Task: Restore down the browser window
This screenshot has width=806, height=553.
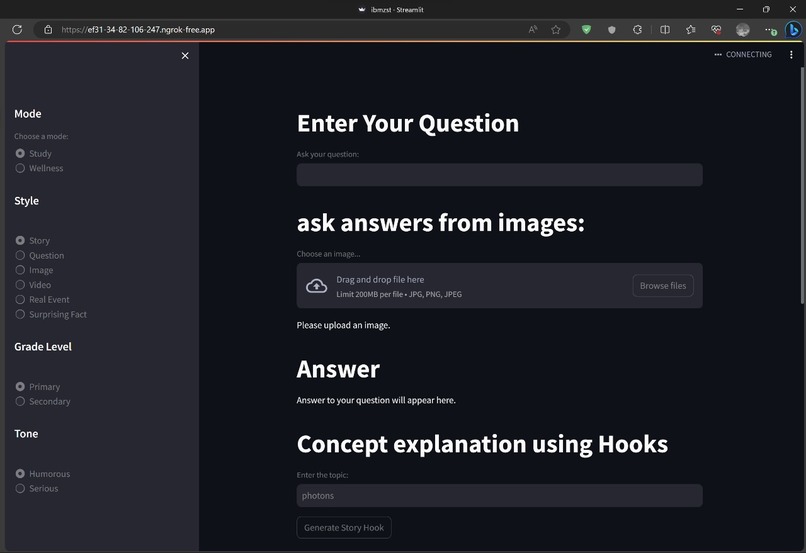Action: [x=766, y=9]
